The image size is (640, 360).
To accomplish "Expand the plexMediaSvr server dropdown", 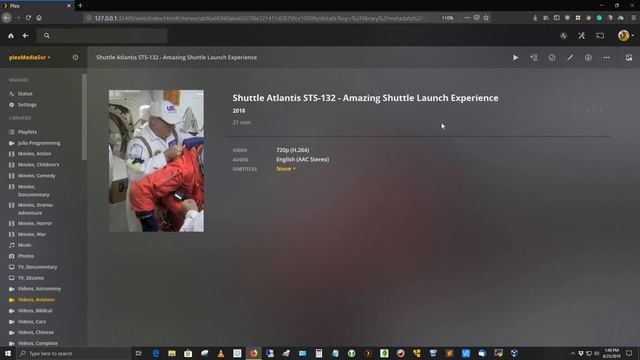I will 29,58.
